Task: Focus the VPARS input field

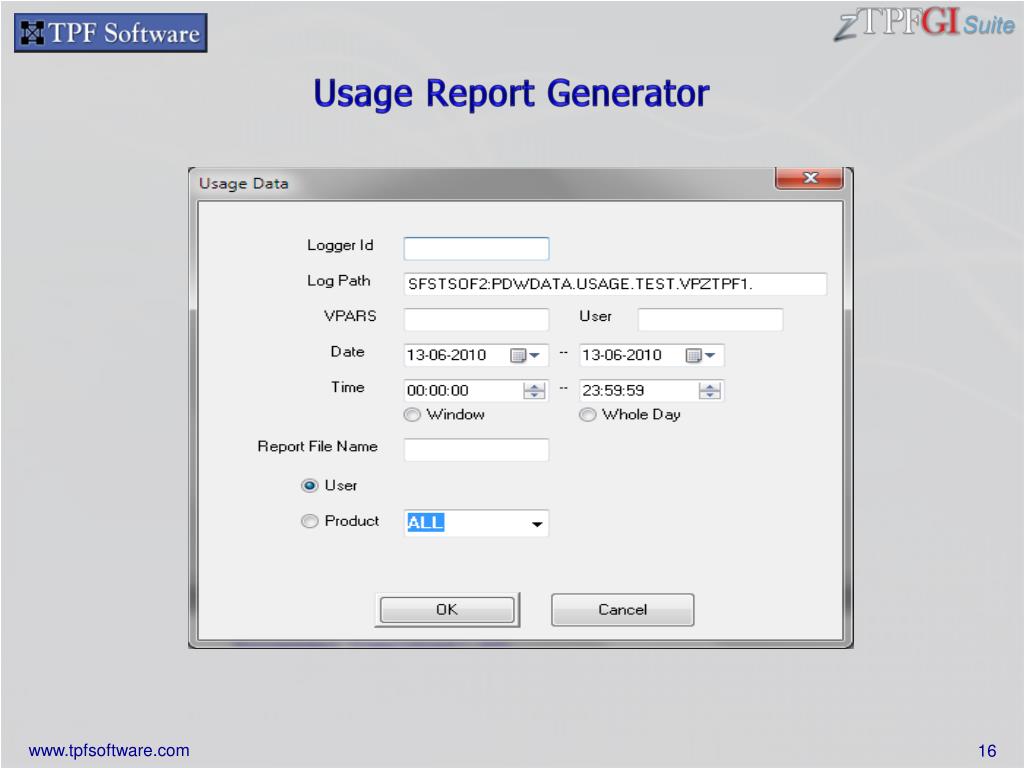Action: 476,319
